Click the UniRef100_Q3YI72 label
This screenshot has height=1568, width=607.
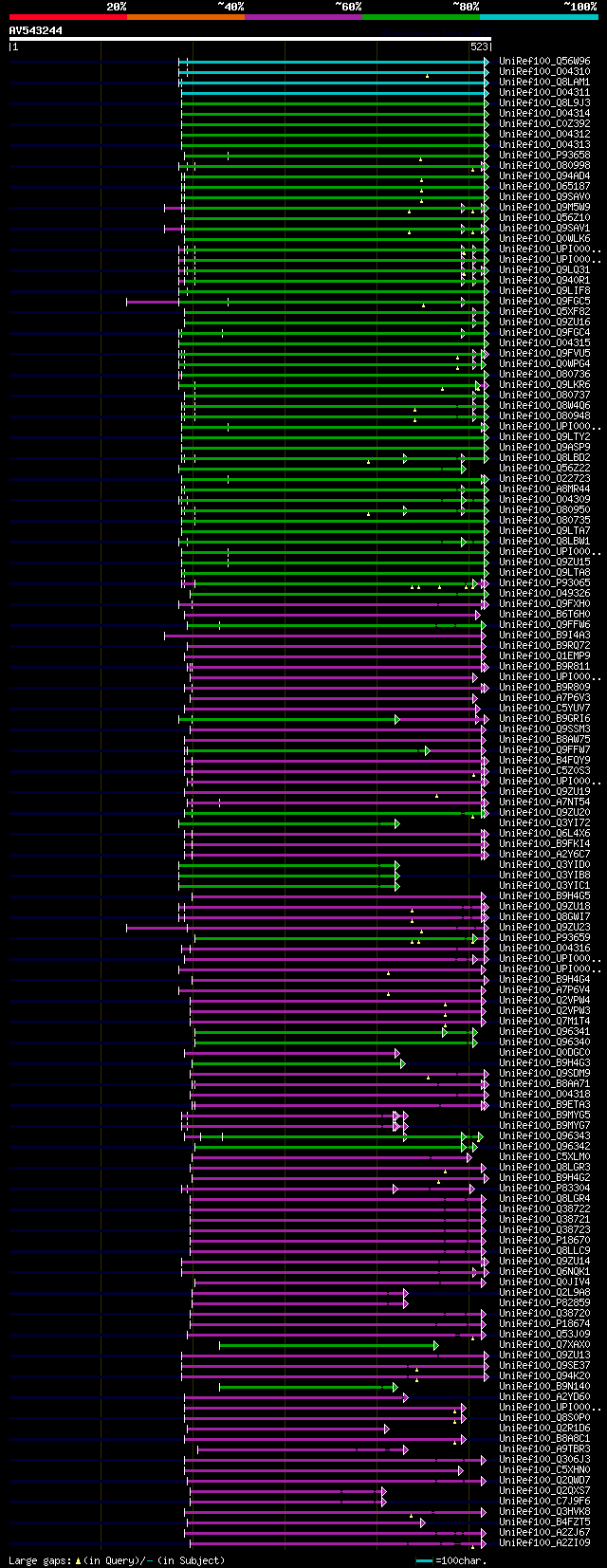(544, 822)
